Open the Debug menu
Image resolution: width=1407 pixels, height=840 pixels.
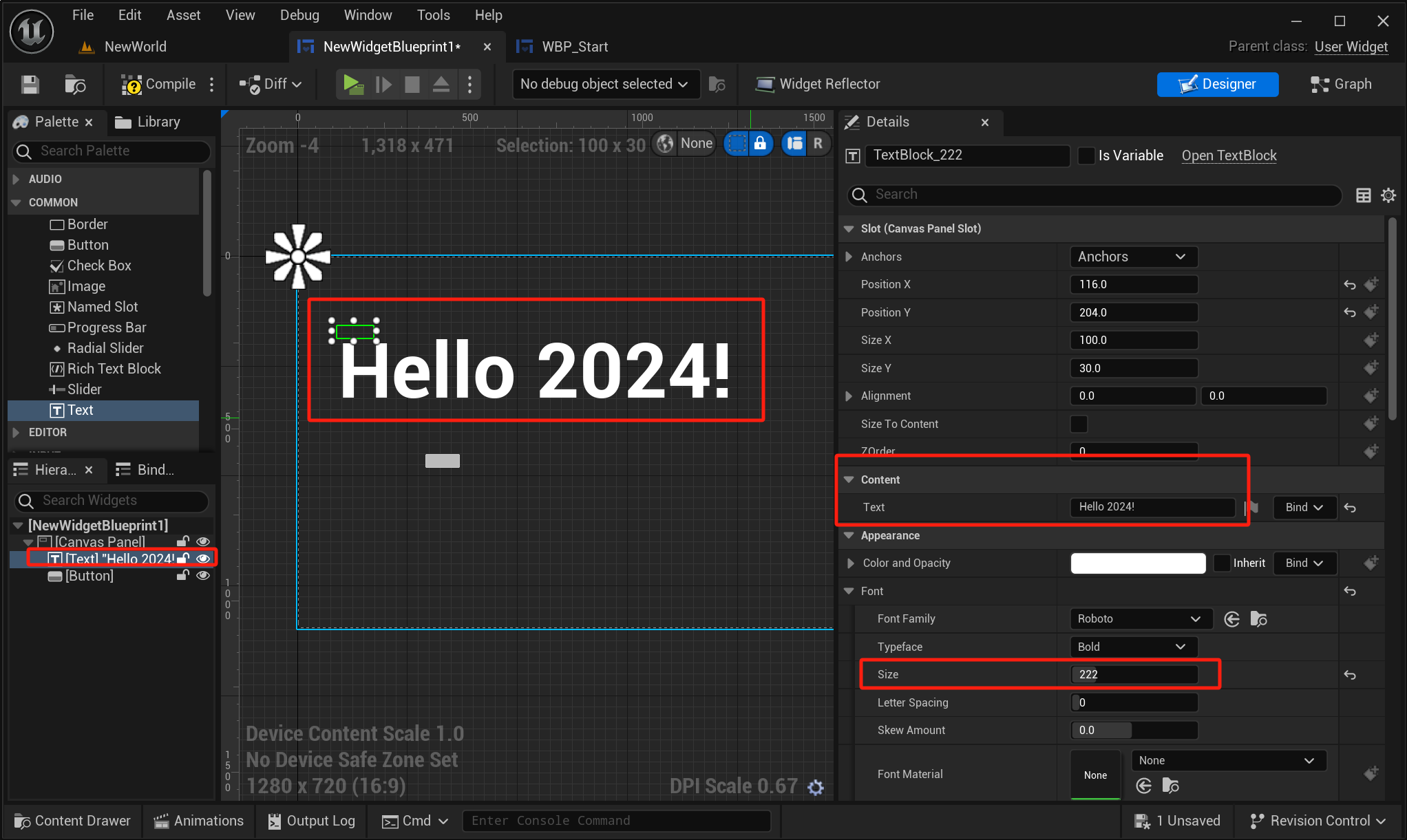click(x=299, y=15)
